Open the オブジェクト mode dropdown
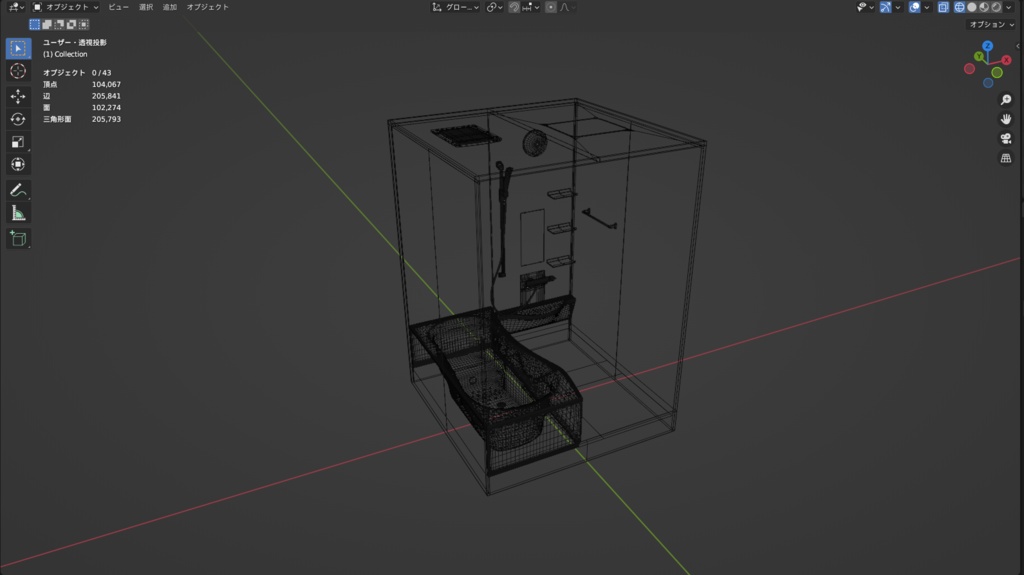This screenshot has height=575, width=1024. [65, 7]
